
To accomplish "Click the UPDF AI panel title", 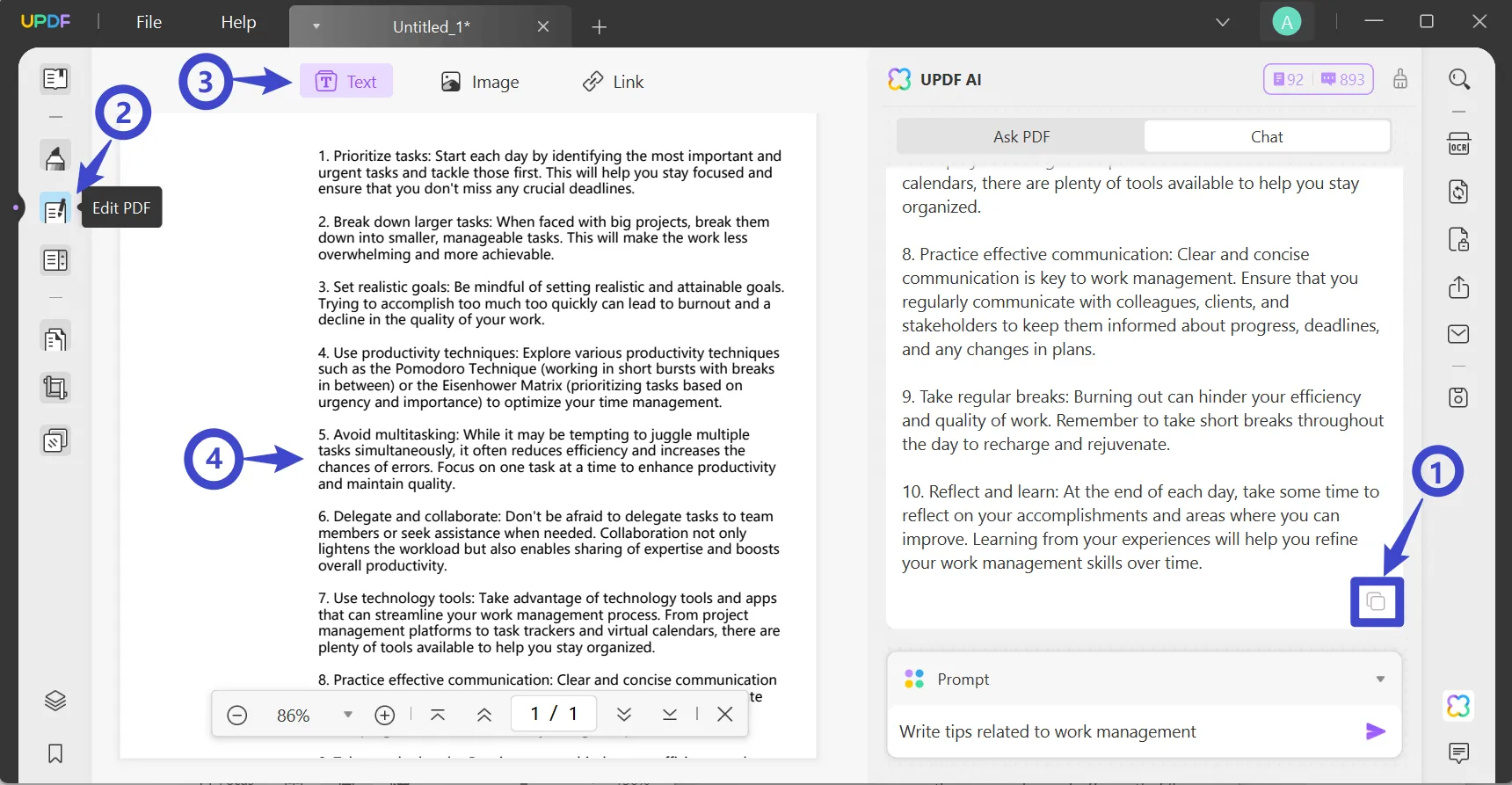I will point(950,79).
